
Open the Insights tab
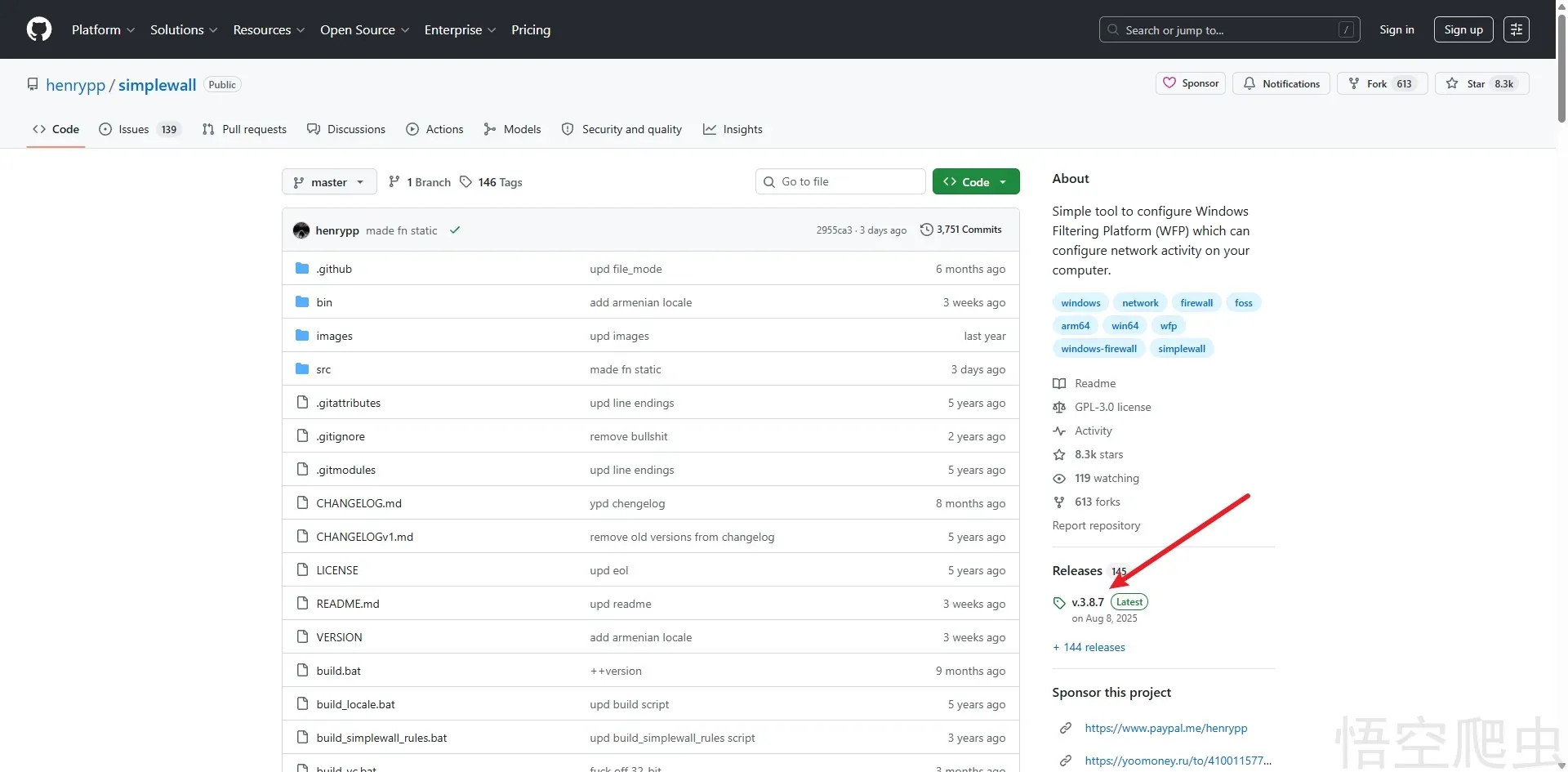tap(733, 129)
